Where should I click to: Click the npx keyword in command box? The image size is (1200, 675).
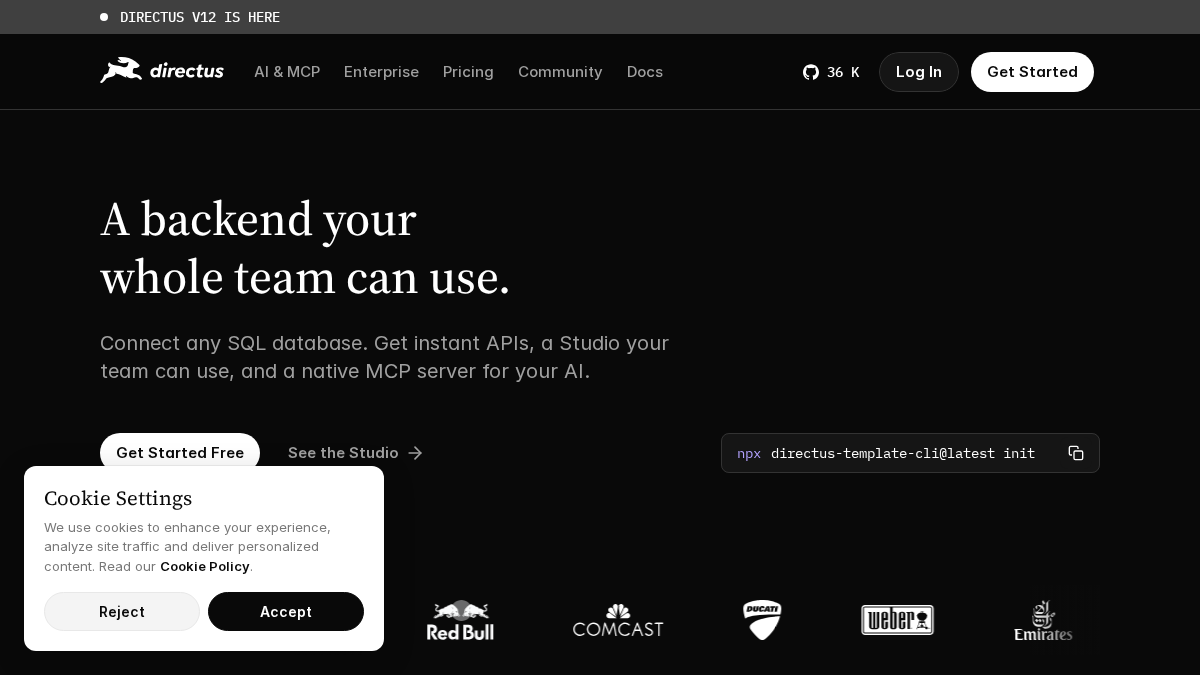point(749,453)
